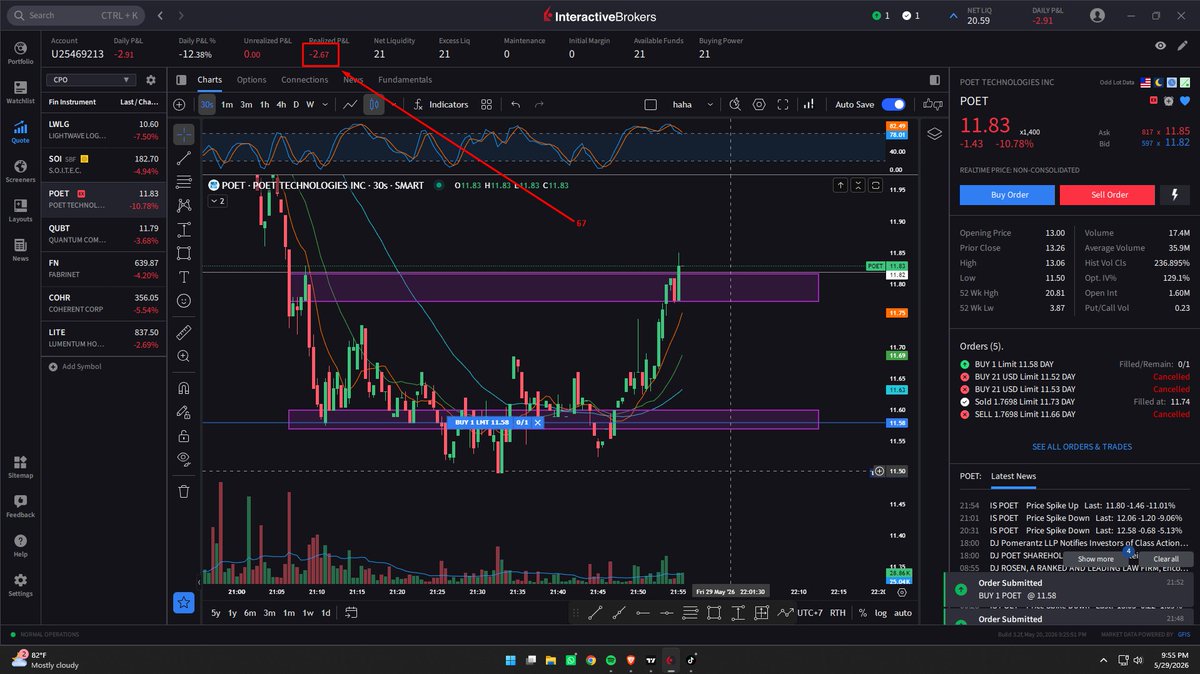Select the measure ruler tool
The width and height of the screenshot is (1200, 674).
pyautogui.click(x=184, y=332)
